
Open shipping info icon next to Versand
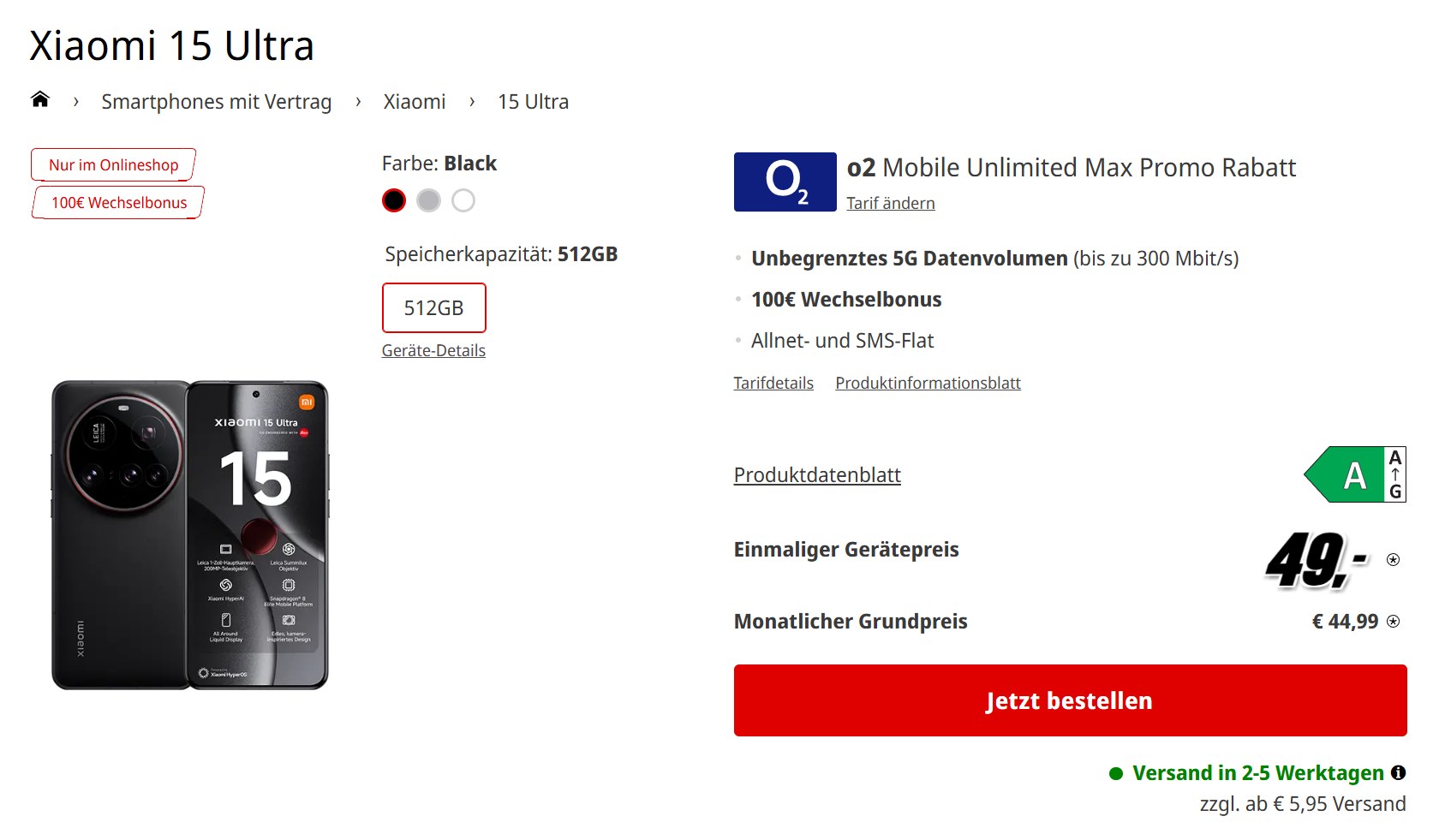click(x=1398, y=772)
